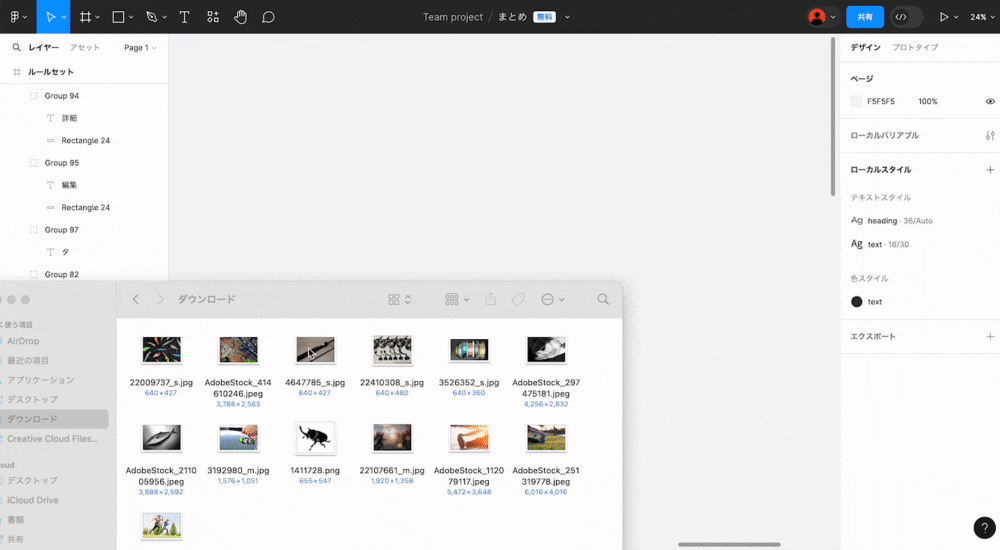Screen dimensions: 1000x550
Task: Click the 無料 plan badge
Action: point(545,17)
